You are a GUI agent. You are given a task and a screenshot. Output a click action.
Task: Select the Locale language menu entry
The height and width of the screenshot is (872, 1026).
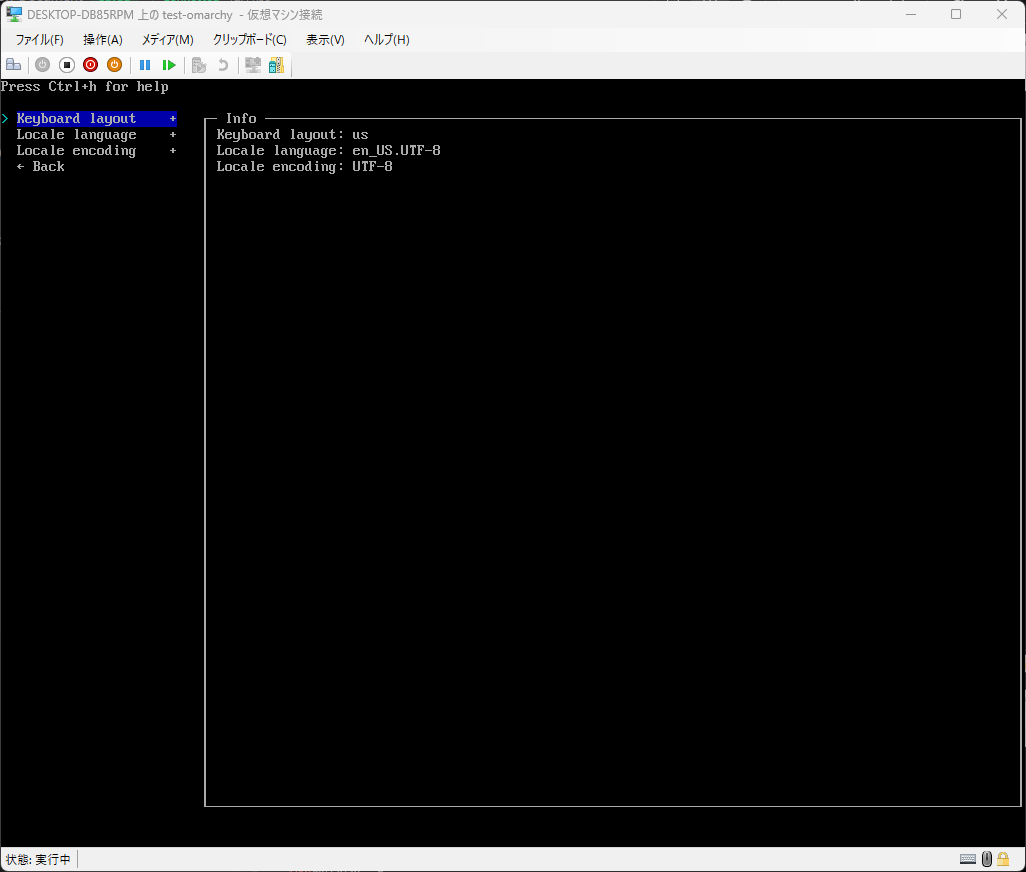coord(96,135)
